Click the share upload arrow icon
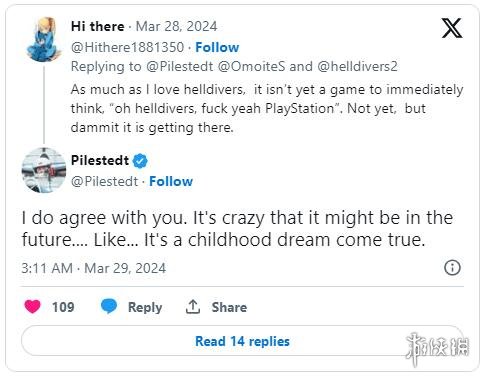The width and height of the screenshot is (484, 377). pyautogui.click(x=193, y=307)
